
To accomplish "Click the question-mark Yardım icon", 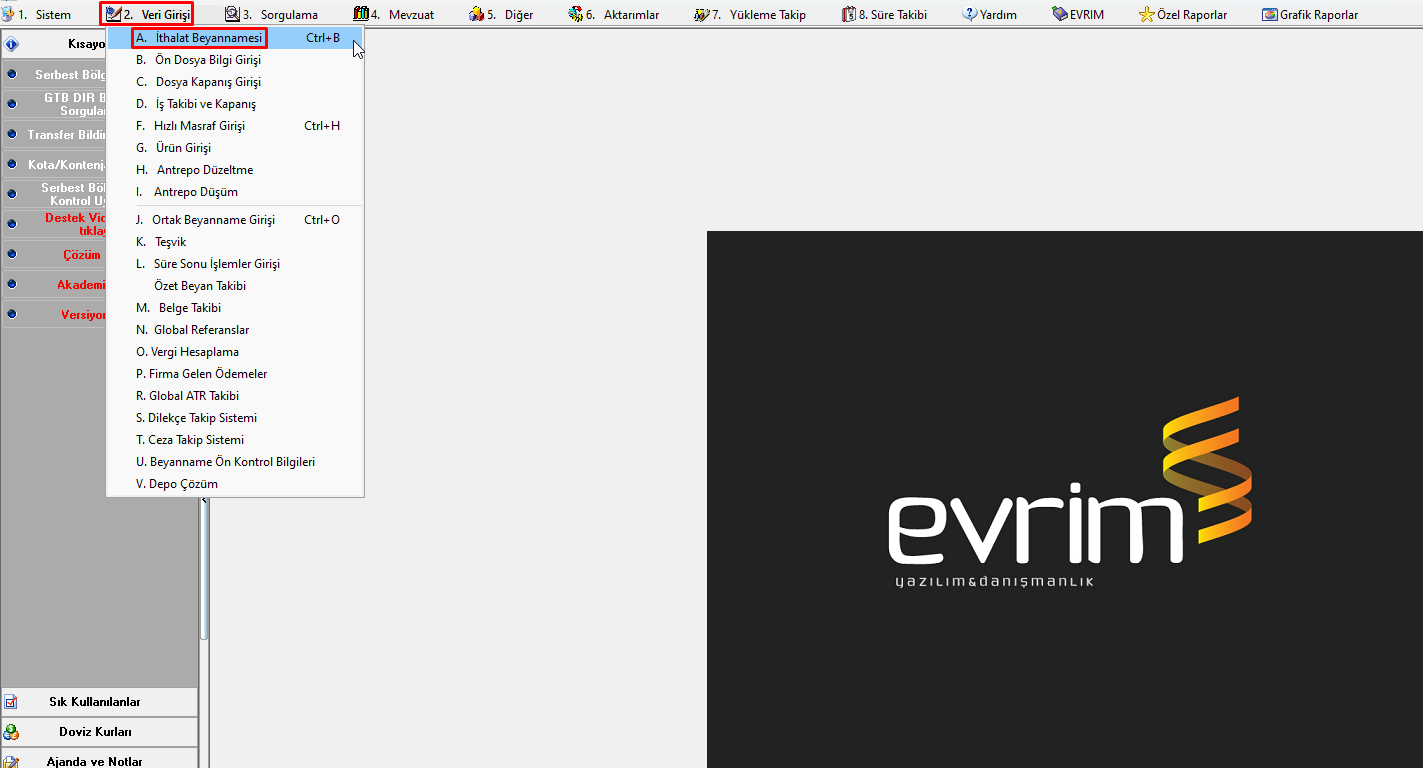I will 970,15.
